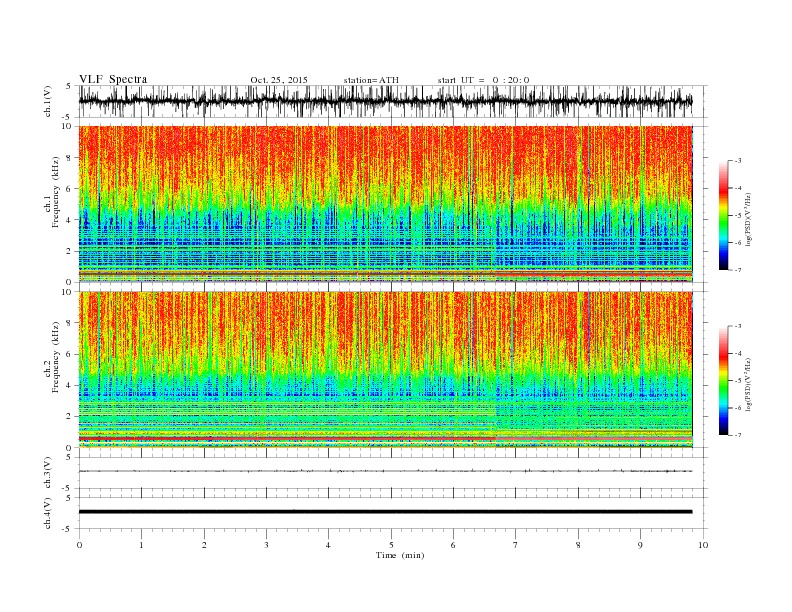Click the ch.1 PSD color scale bar

(723, 216)
